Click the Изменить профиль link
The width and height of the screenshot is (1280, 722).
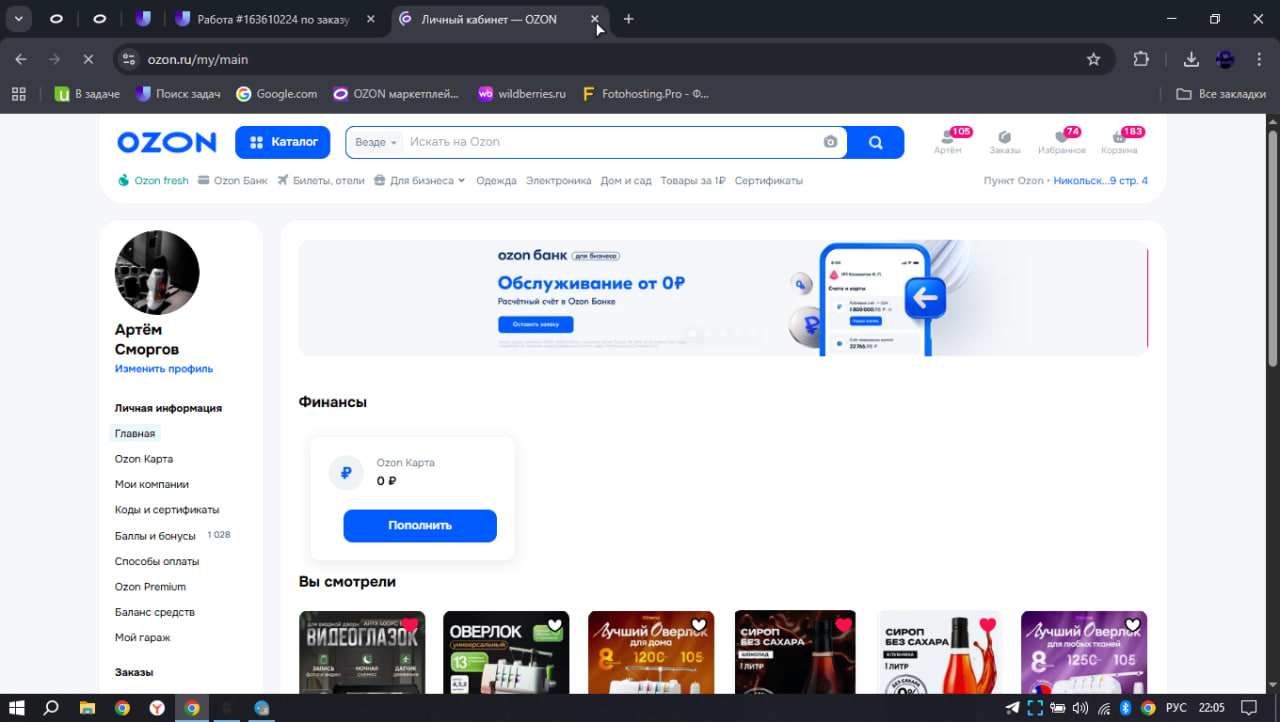click(164, 369)
